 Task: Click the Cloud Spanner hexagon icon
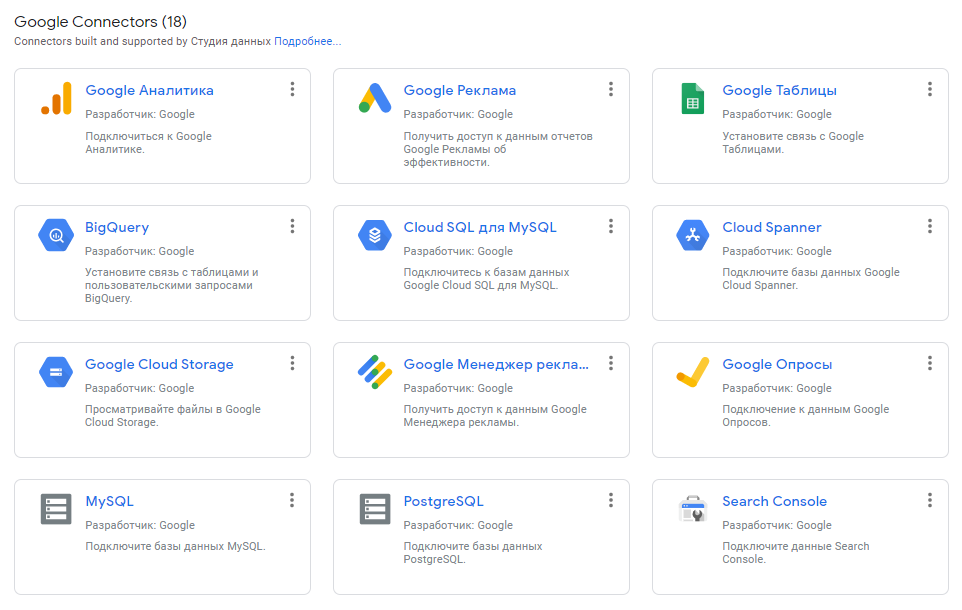click(693, 235)
